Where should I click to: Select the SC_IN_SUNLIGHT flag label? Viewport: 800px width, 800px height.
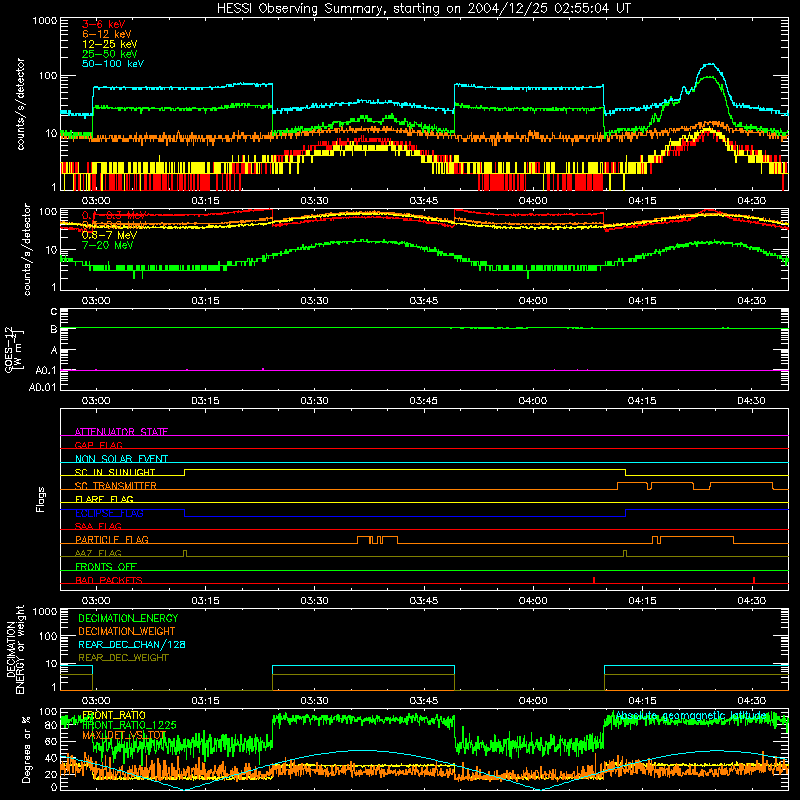pyautogui.click(x=114, y=472)
